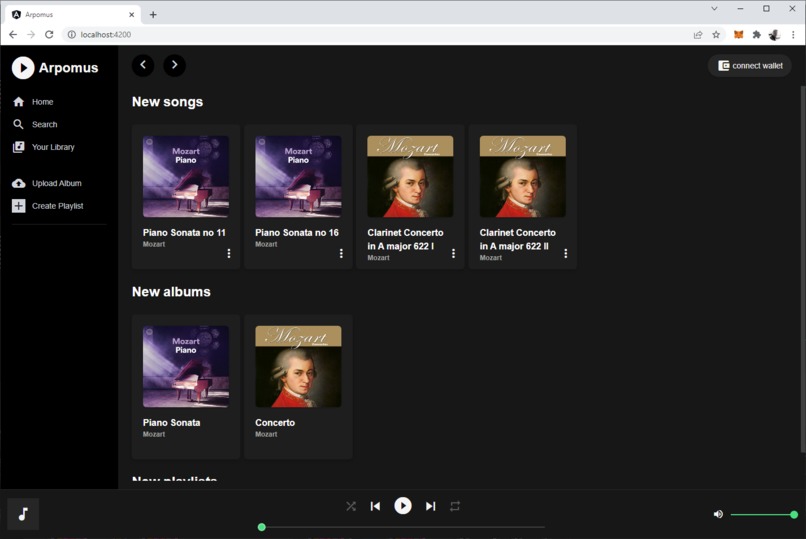Click the browser back arrow

coord(13,34)
